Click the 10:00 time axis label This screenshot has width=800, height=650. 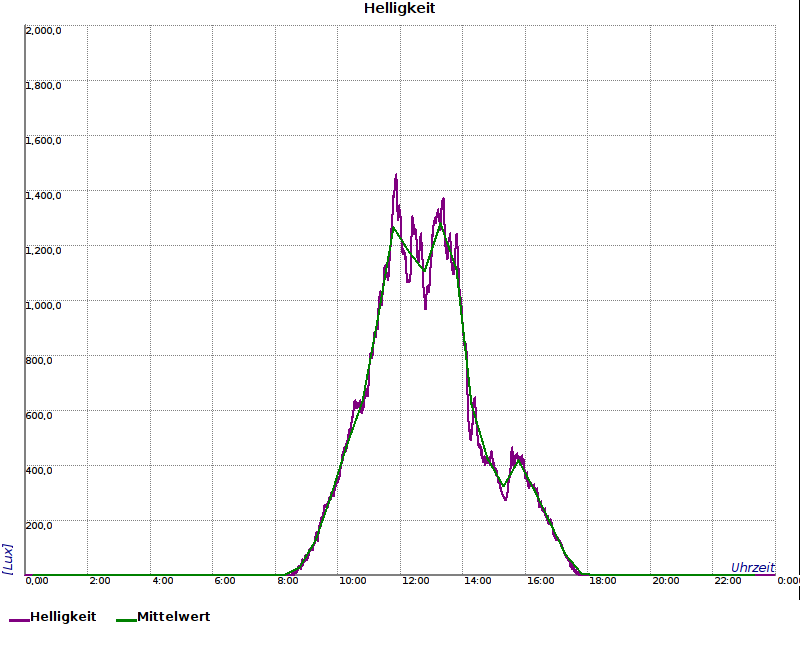[353, 581]
